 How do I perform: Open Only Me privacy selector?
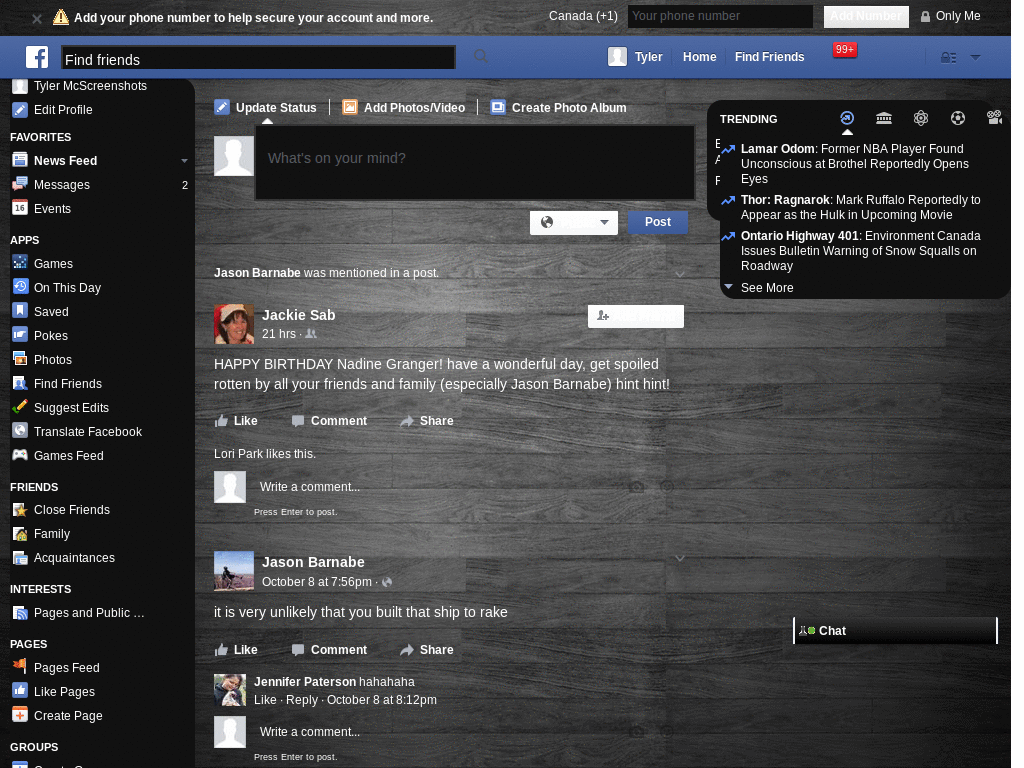950,16
